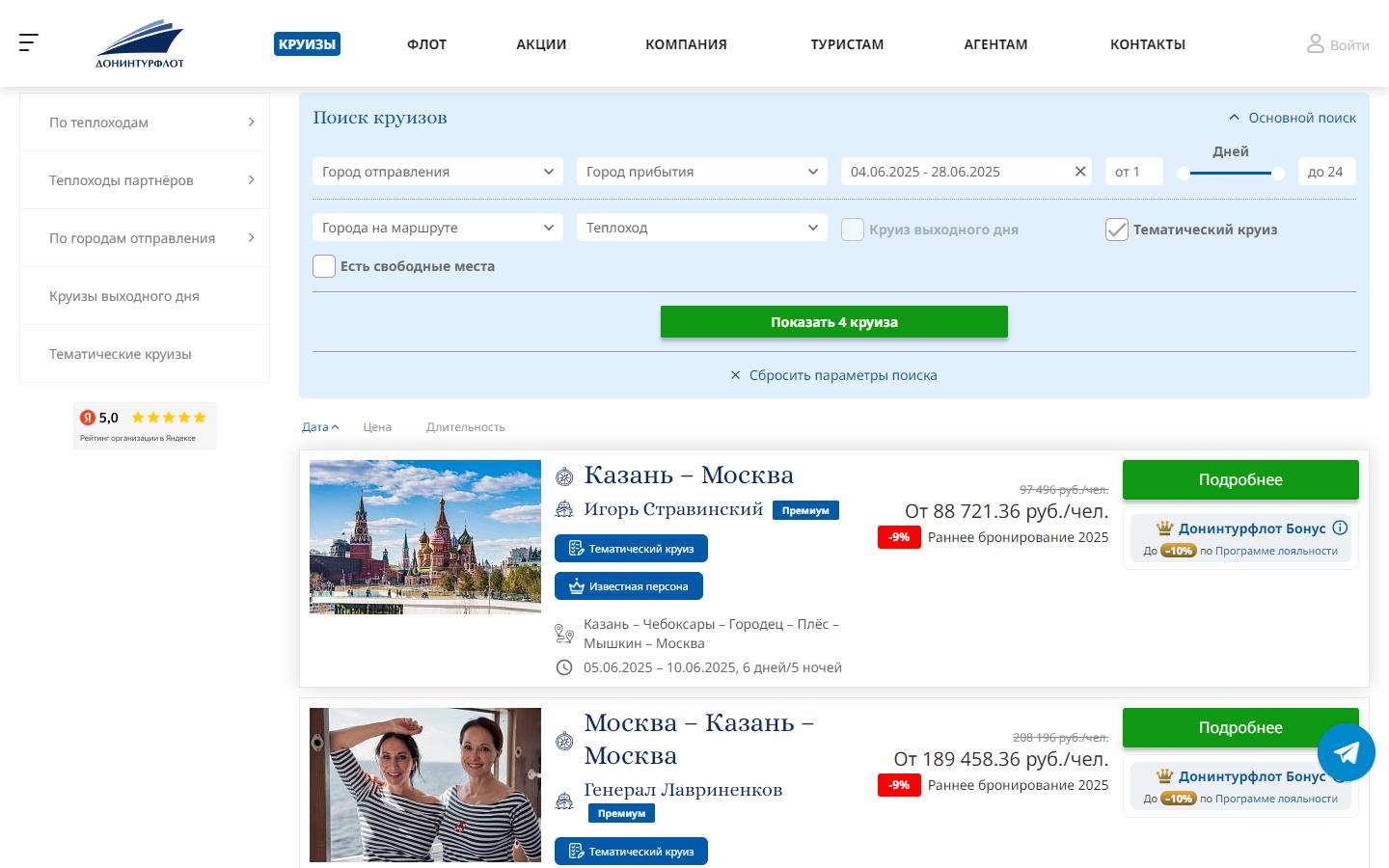Open the ФЛОТ menu item
Screen dimensions: 1389x868
tap(426, 44)
